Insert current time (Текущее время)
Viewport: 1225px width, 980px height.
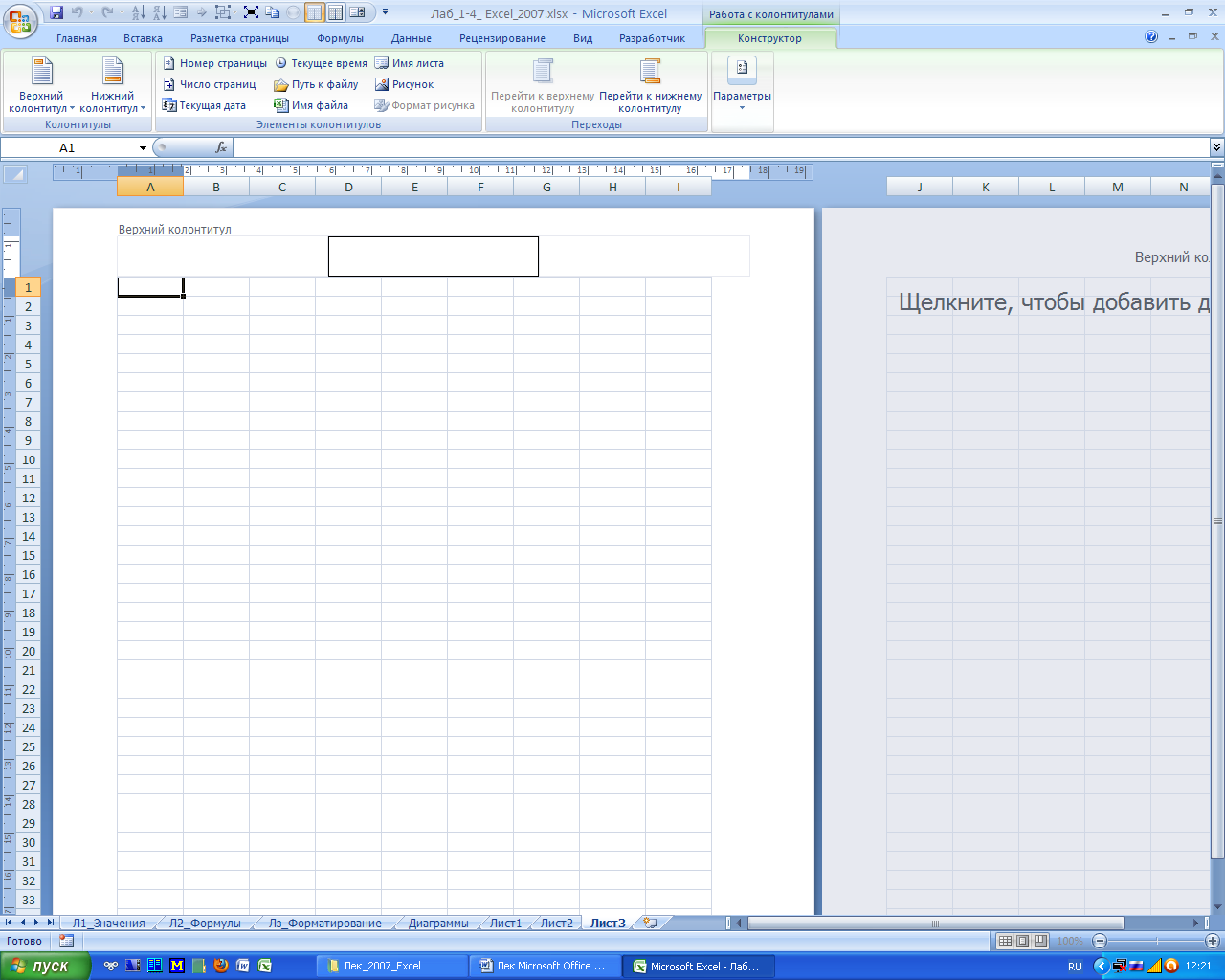tap(321, 63)
